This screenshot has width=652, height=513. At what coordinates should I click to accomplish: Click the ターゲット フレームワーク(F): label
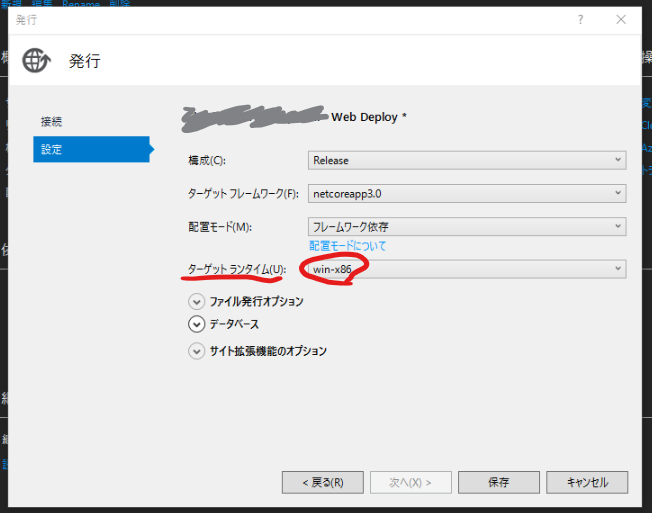point(243,194)
